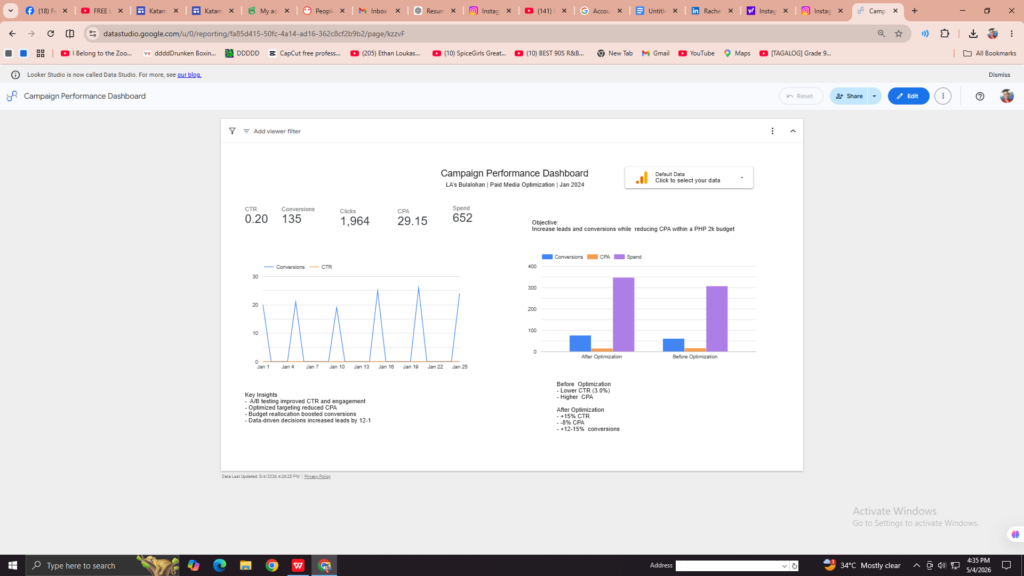Open the report's more options menu
This screenshot has width=1024, height=576.
942,96
